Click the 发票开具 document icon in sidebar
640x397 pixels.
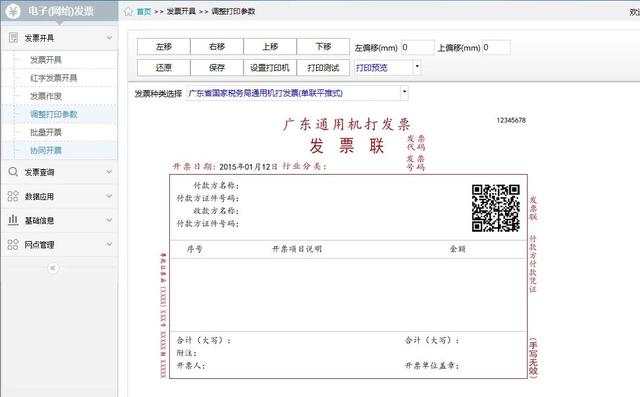coord(13,38)
